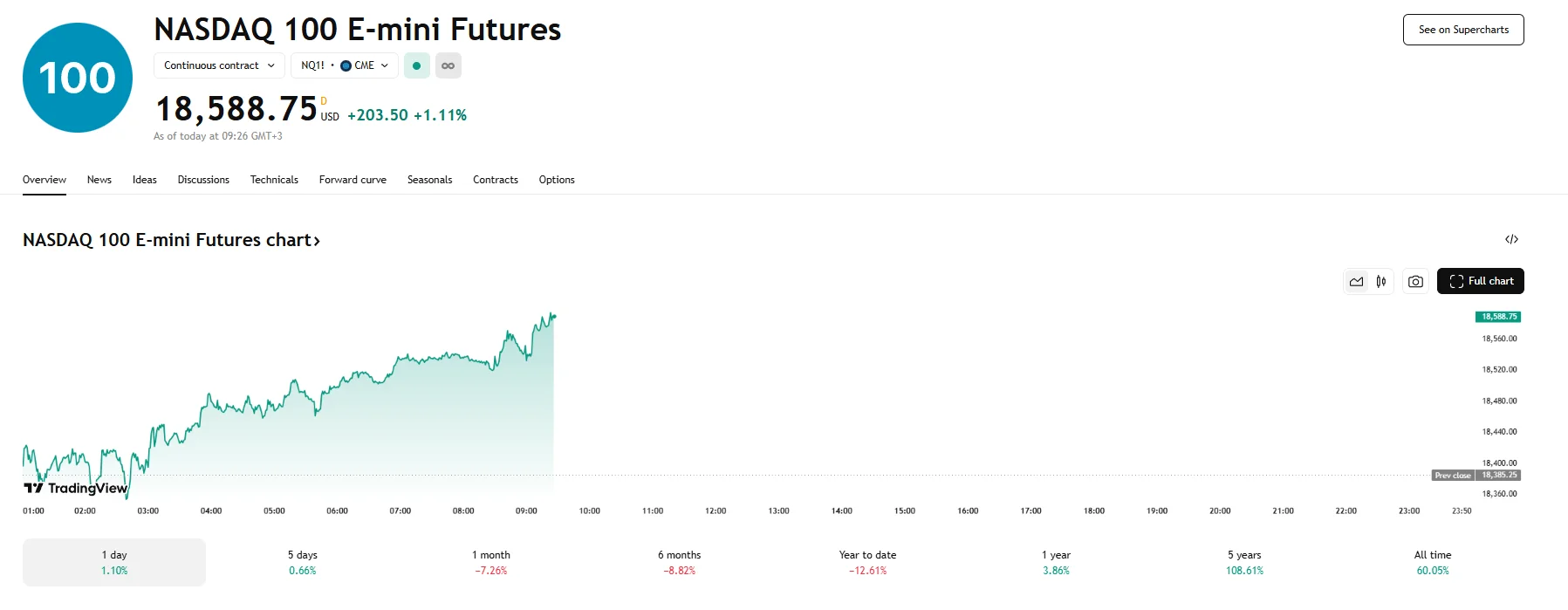Select the 5 days range
The width and height of the screenshot is (1568, 610).
(302, 562)
